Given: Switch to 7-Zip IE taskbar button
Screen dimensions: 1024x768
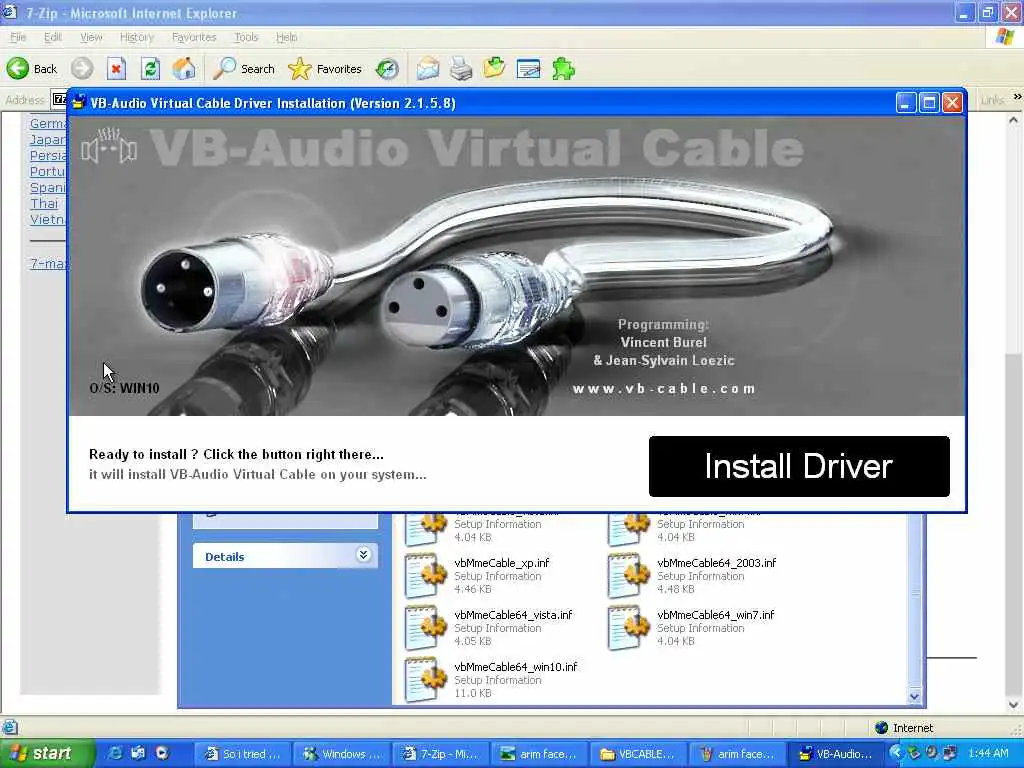Looking at the screenshot, I should (x=440, y=754).
